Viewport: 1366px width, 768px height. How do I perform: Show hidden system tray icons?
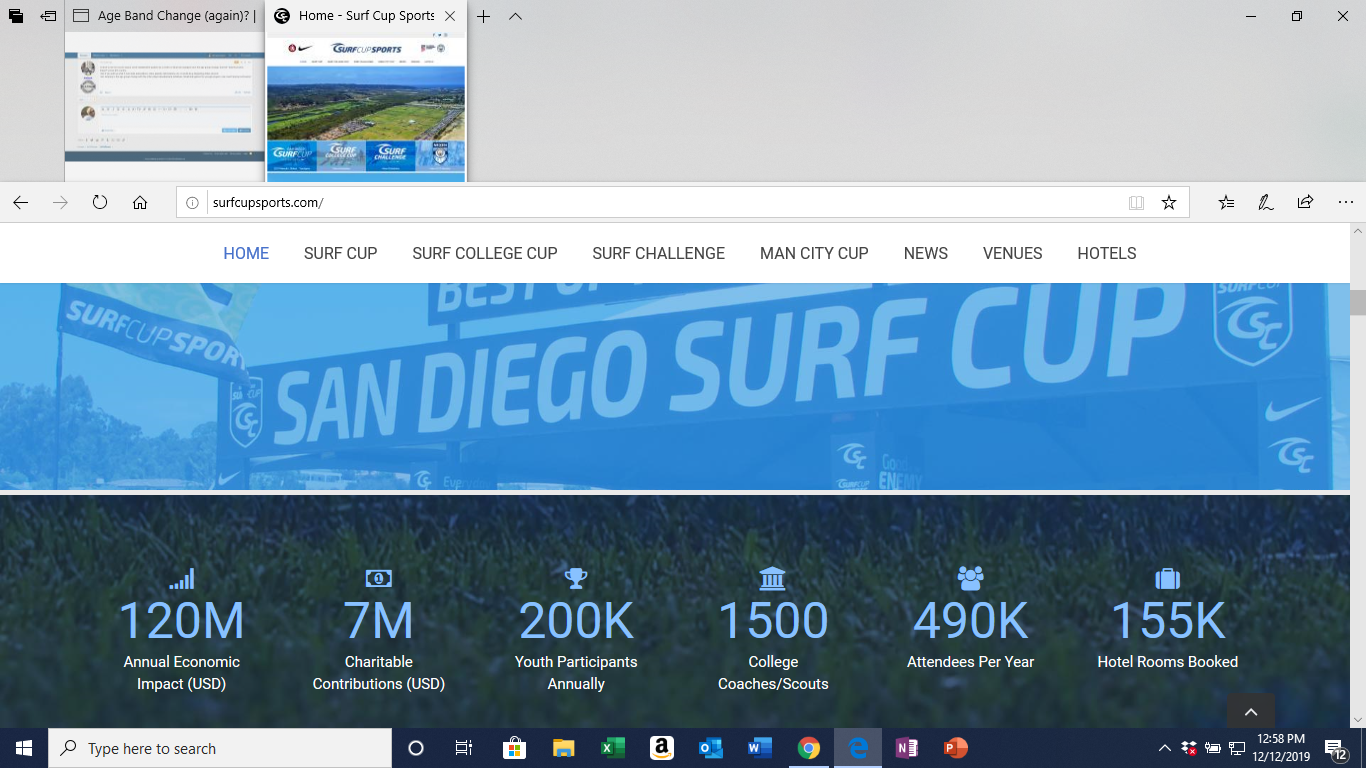[x=1164, y=748]
